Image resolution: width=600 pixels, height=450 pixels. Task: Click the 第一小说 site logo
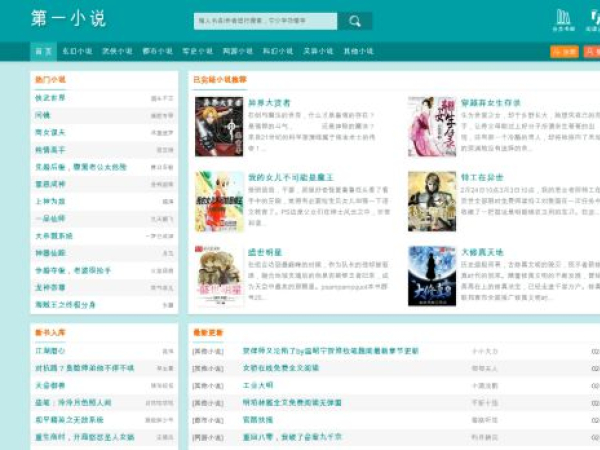click(68, 18)
